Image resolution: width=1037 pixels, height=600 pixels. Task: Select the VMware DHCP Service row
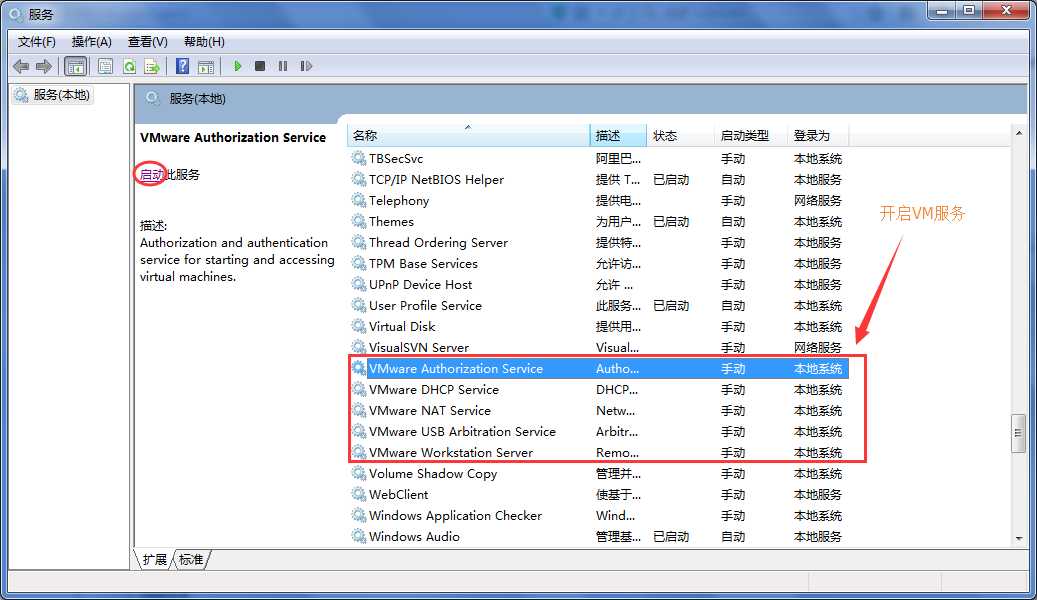[x=599, y=390]
